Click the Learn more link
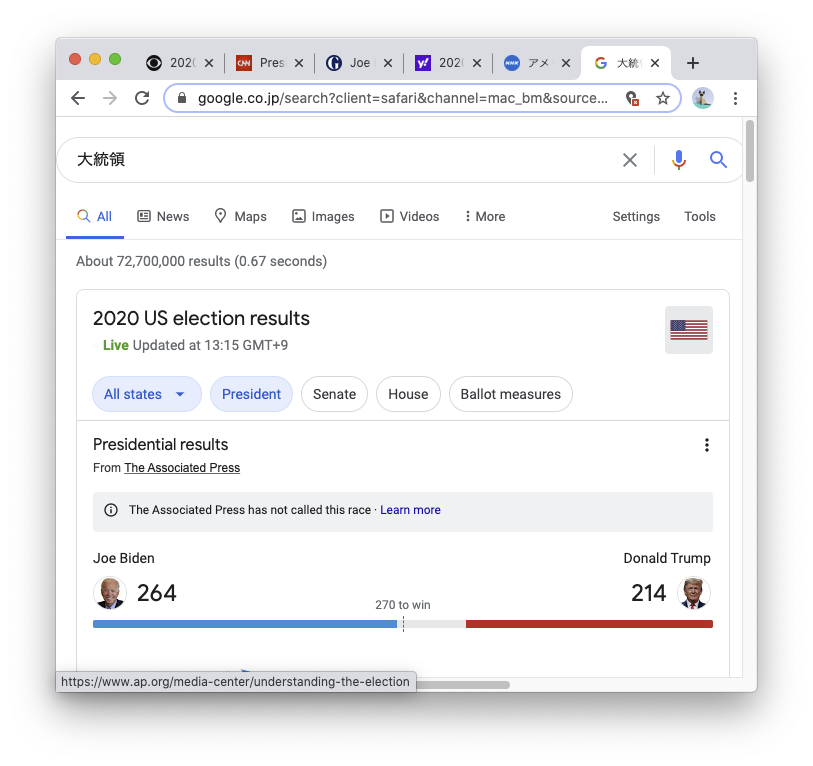813x766 pixels. 410,510
